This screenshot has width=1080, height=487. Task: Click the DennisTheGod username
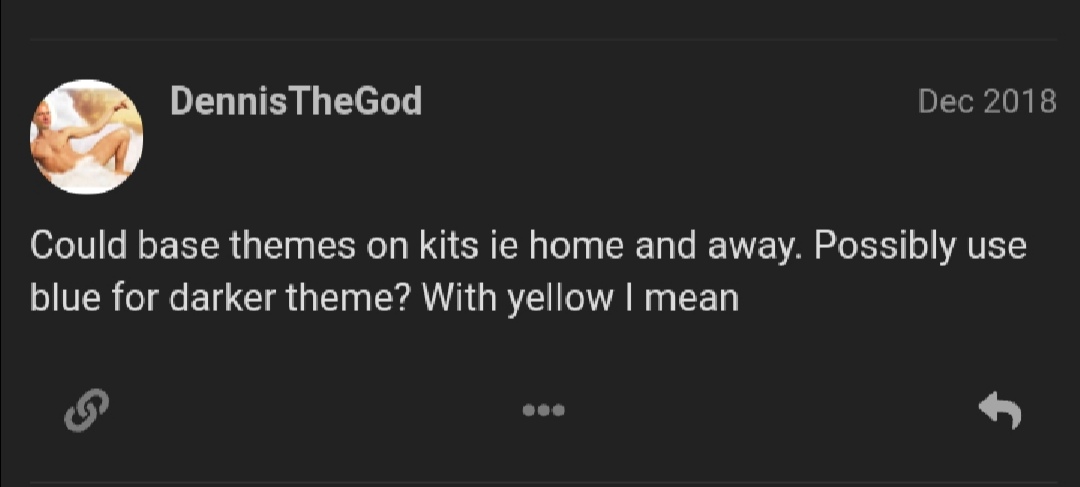tap(296, 101)
